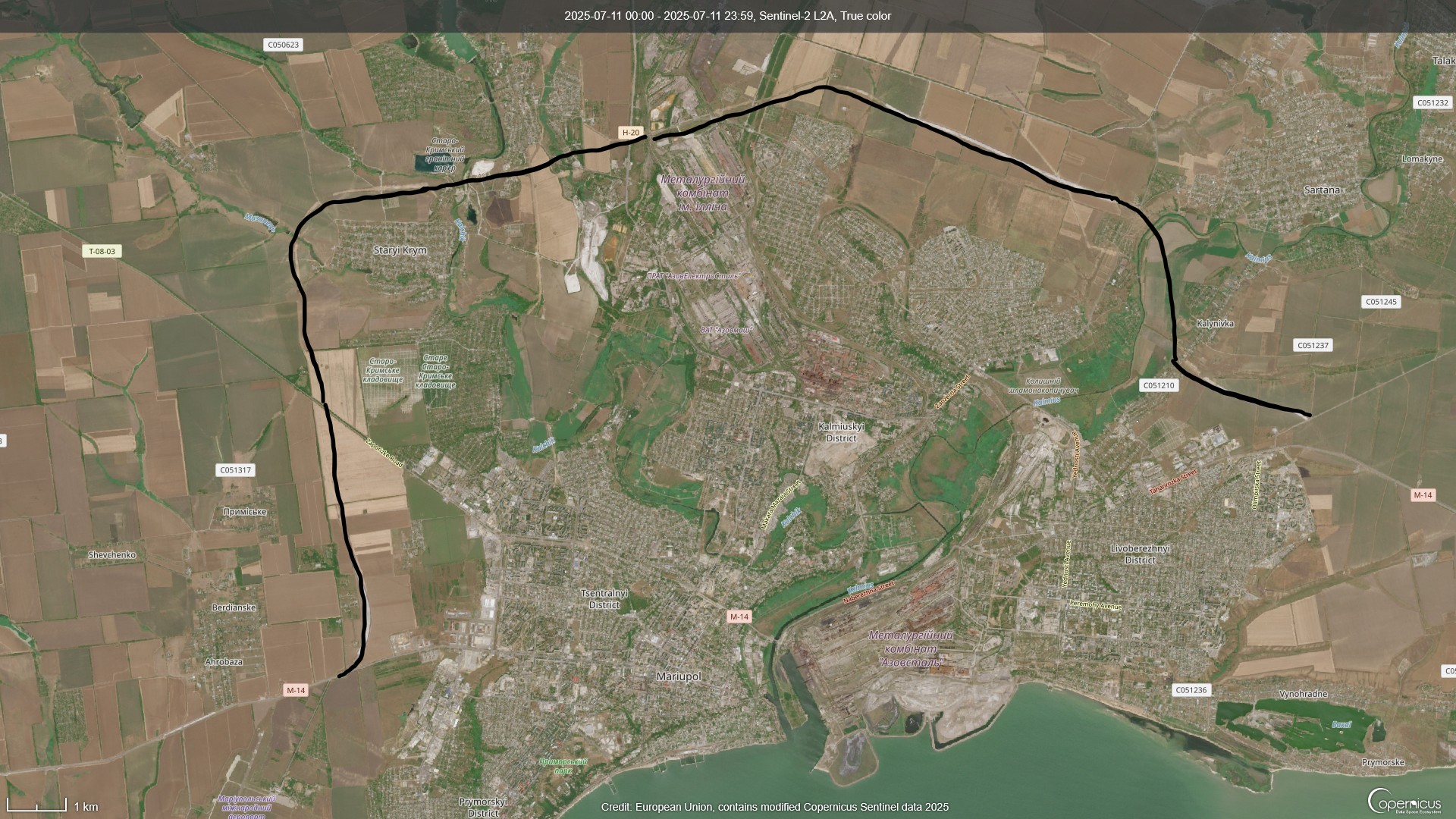Click the T-08-03 road shield label
The image size is (1456, 819).
(102, 251)
